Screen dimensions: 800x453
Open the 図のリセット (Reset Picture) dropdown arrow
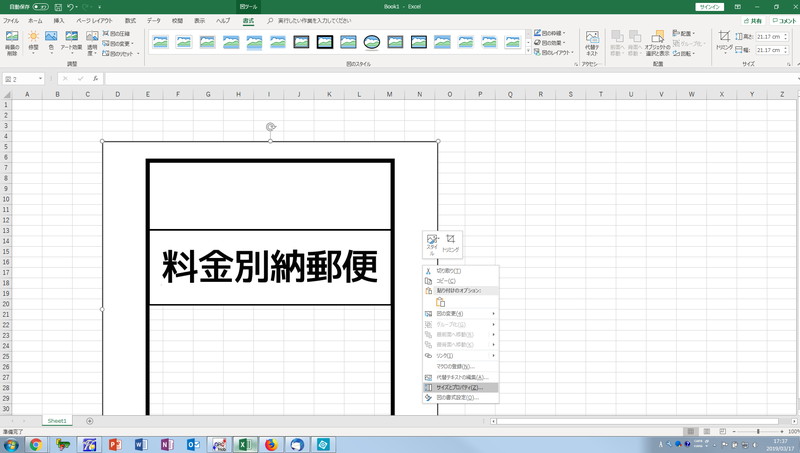tap(138, 53)
